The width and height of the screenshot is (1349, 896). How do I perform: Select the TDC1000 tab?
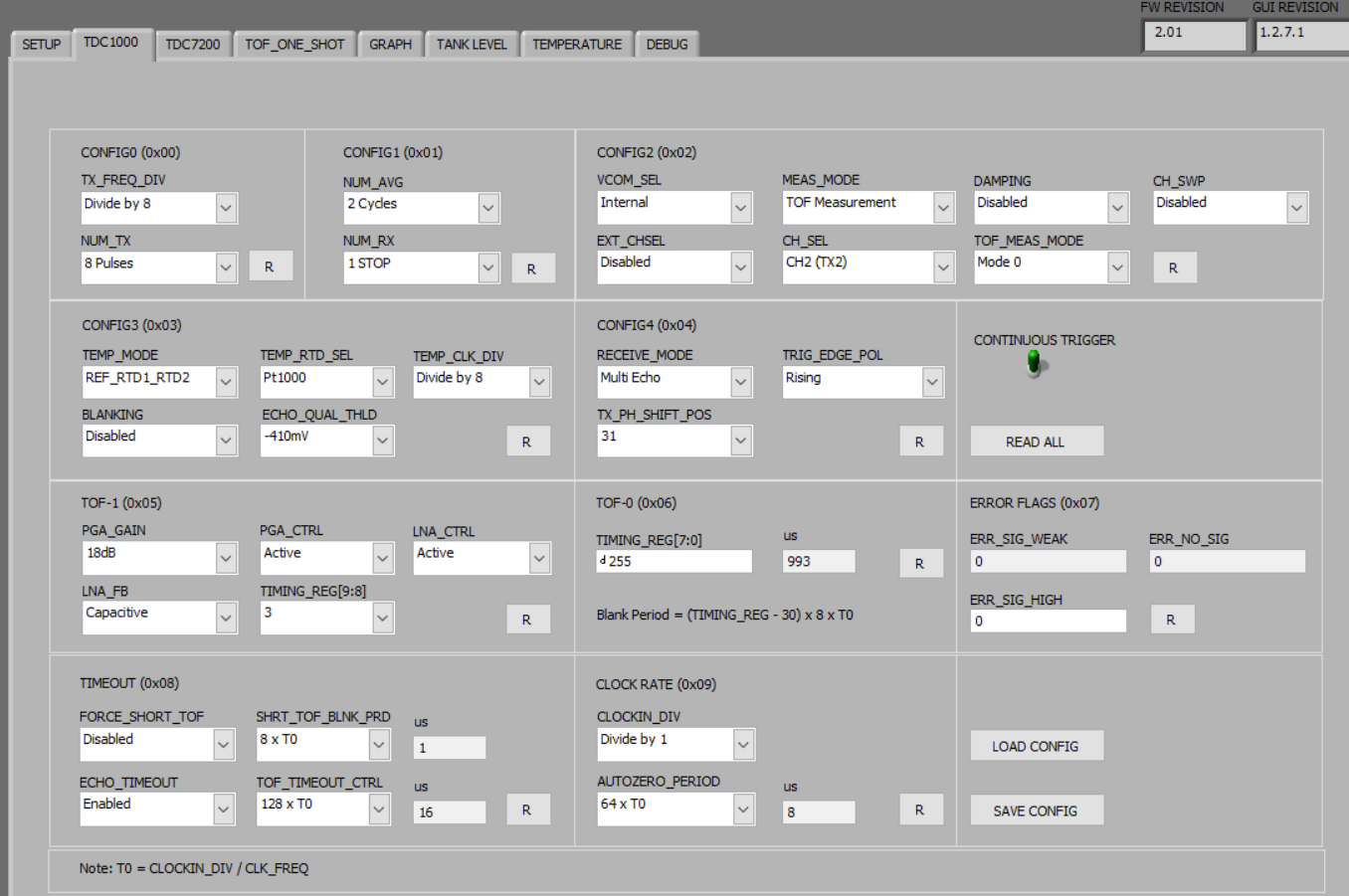pyautogui.click(x=111, y=43)
